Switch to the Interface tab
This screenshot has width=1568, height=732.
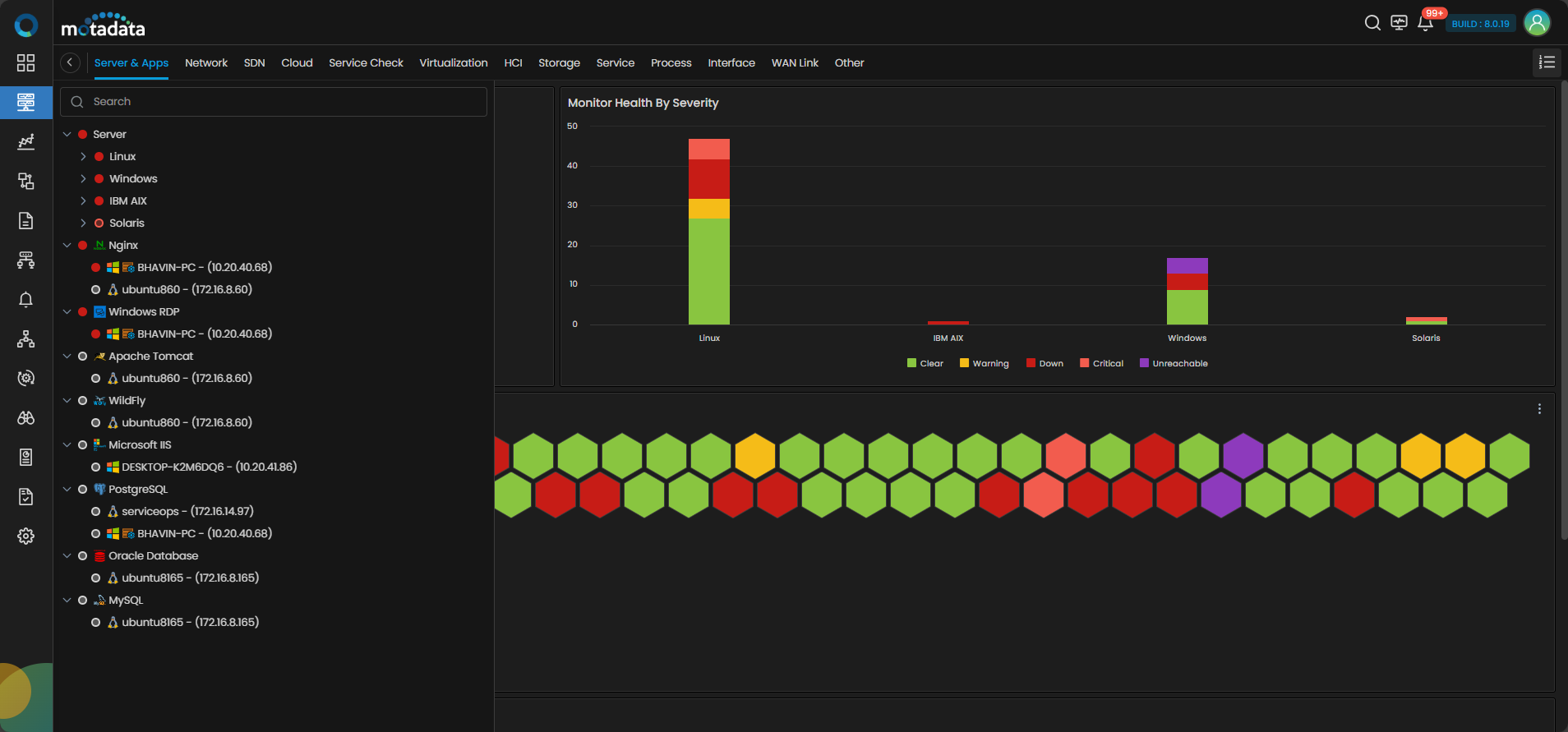731,62
